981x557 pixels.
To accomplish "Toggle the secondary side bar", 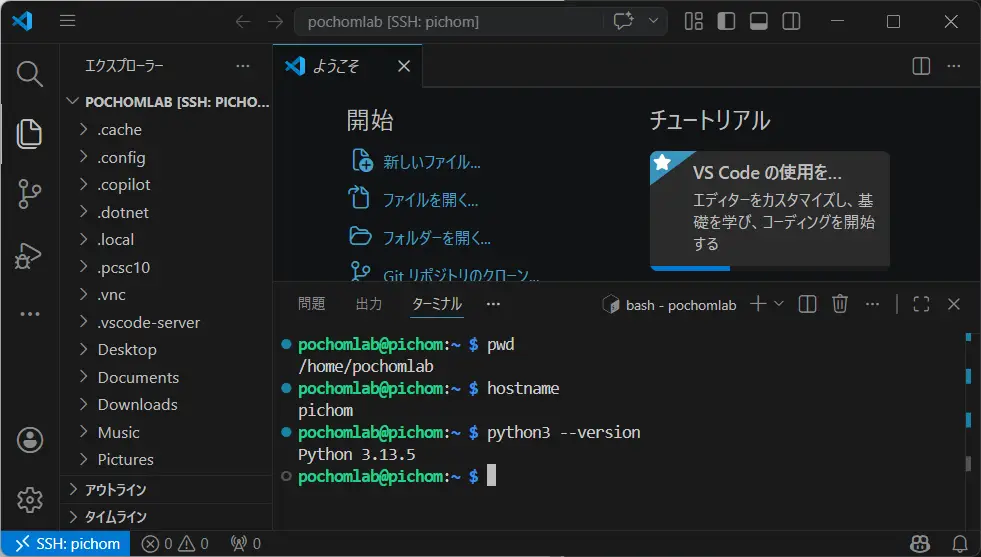I will coord(791,21).
